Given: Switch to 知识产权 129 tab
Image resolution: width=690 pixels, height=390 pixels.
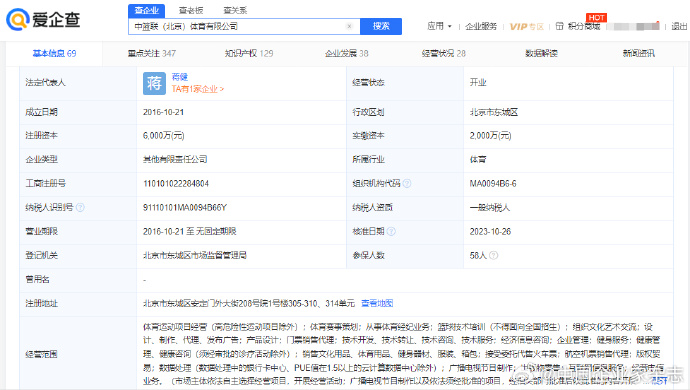Looking at the screenshot, I should 249,53.
